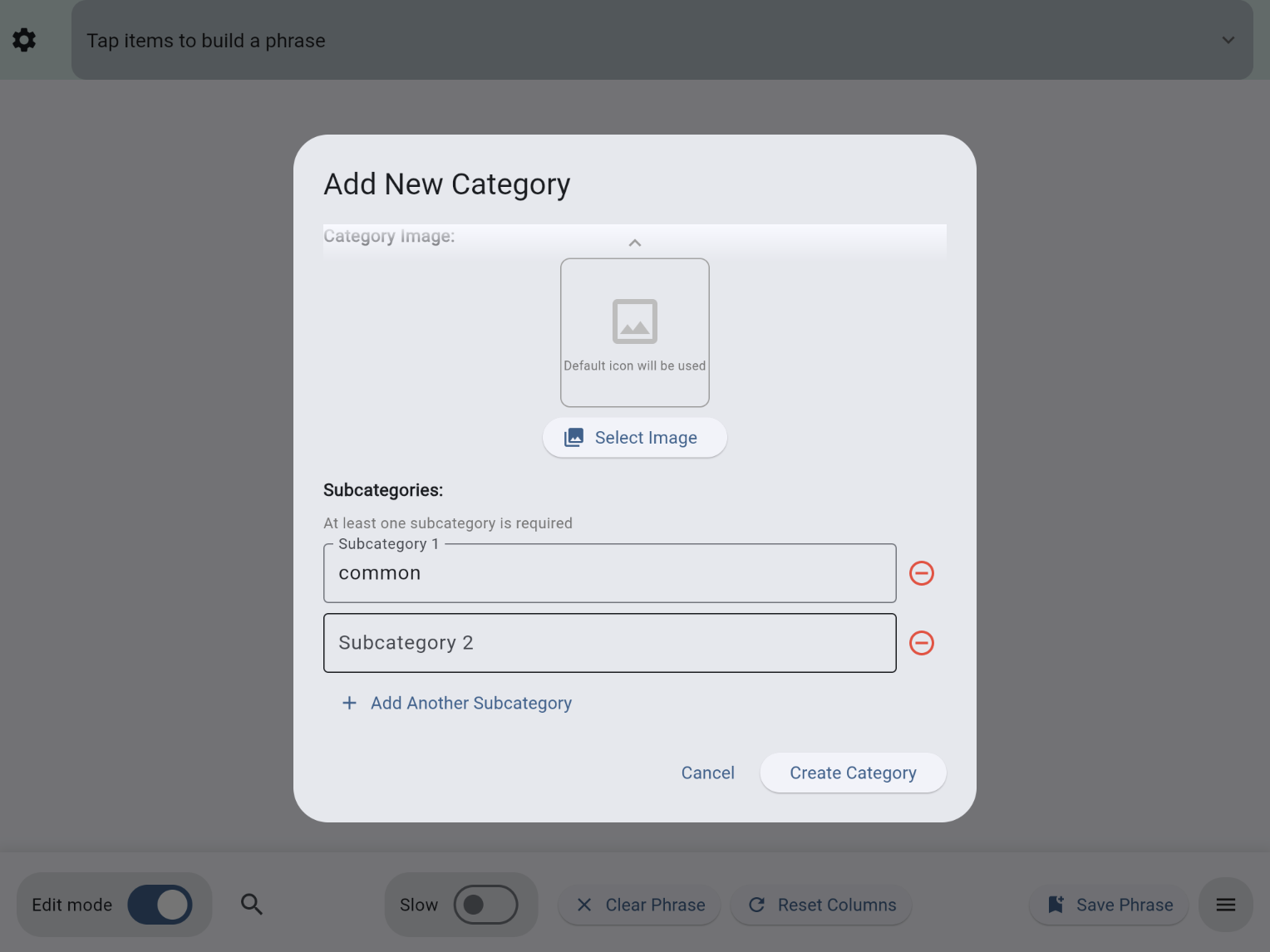The image size is (1270, 952).
Task: Click the default image placeholder icon
Action: point(634,321)
